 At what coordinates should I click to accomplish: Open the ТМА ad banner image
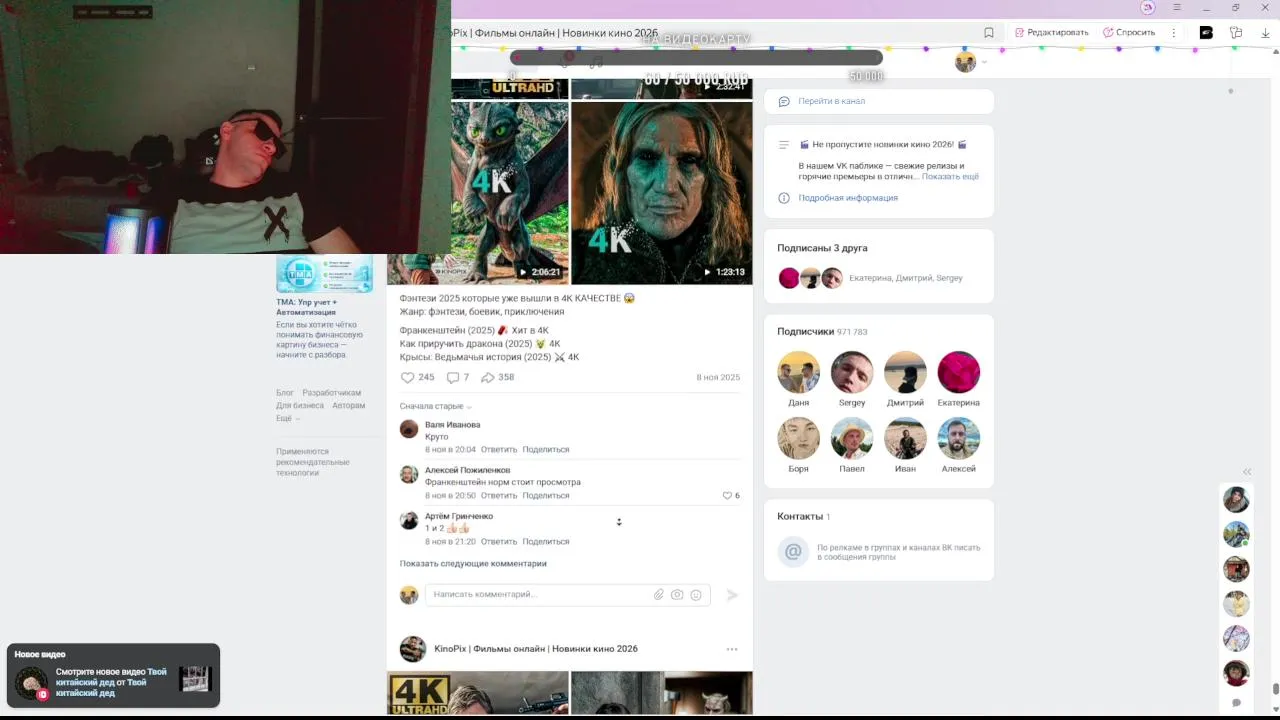[x=324, y=273]
